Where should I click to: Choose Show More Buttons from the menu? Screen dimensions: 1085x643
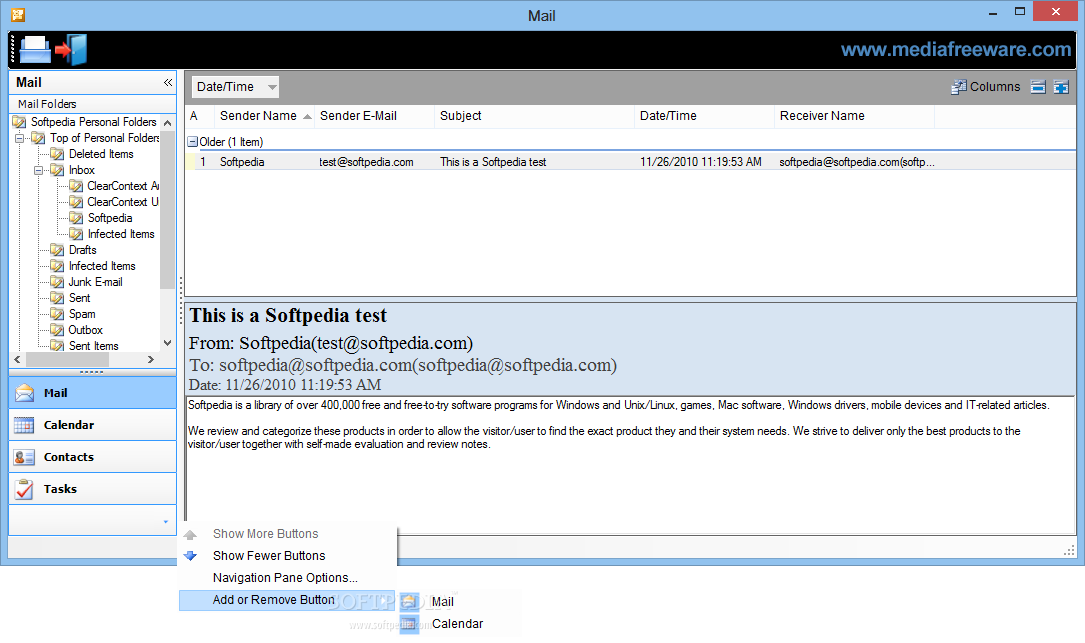(288, 534)
